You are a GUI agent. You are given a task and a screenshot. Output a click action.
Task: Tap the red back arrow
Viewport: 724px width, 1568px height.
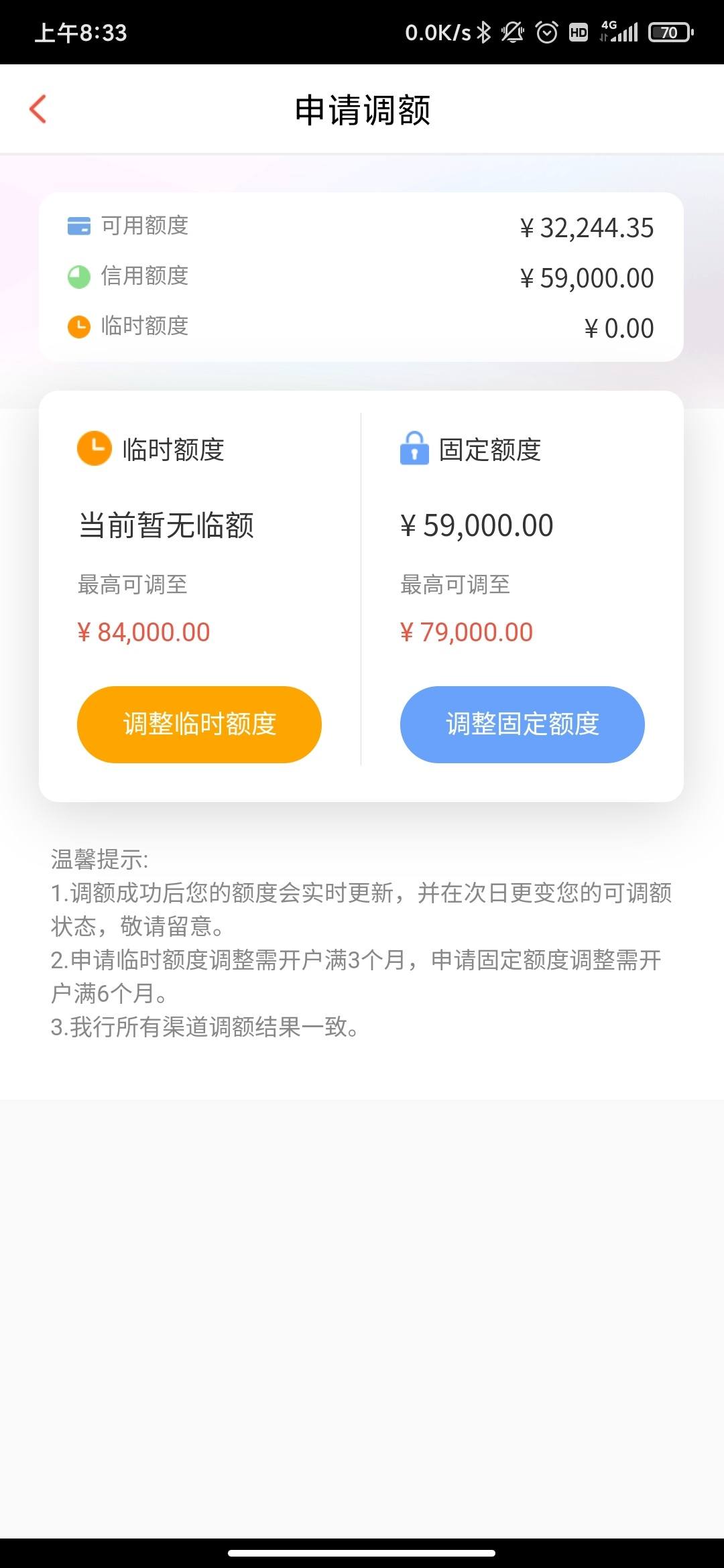(38, 109)
